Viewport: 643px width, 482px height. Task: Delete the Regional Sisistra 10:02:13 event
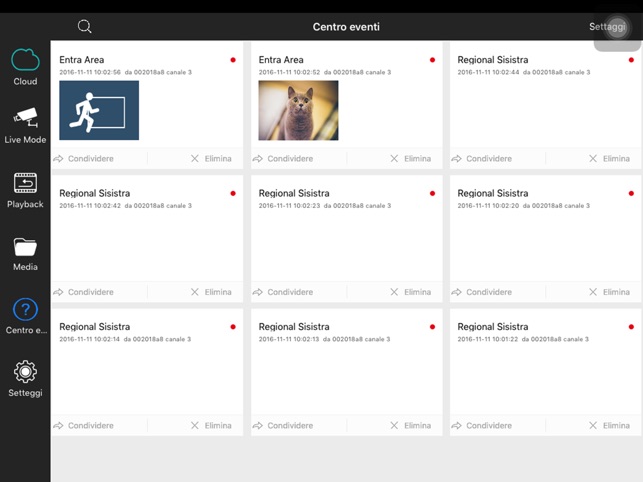(x=410, y=425)
